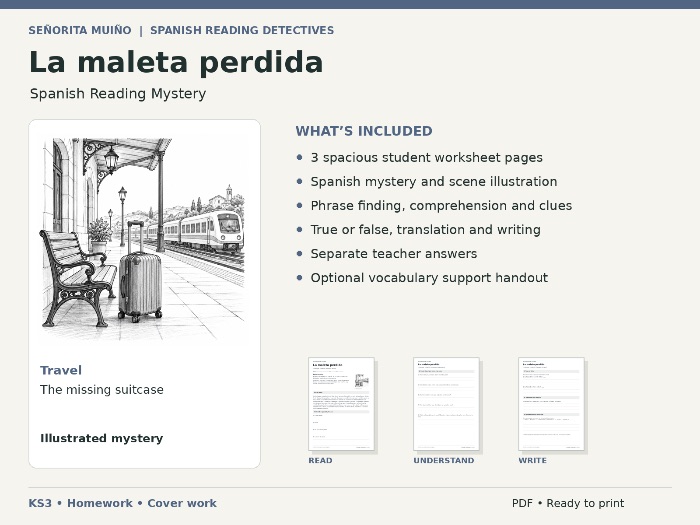Viewport: 700px width, 525px height.
Task: Click 'KS3' in the footer
Action: pos(40,503)
